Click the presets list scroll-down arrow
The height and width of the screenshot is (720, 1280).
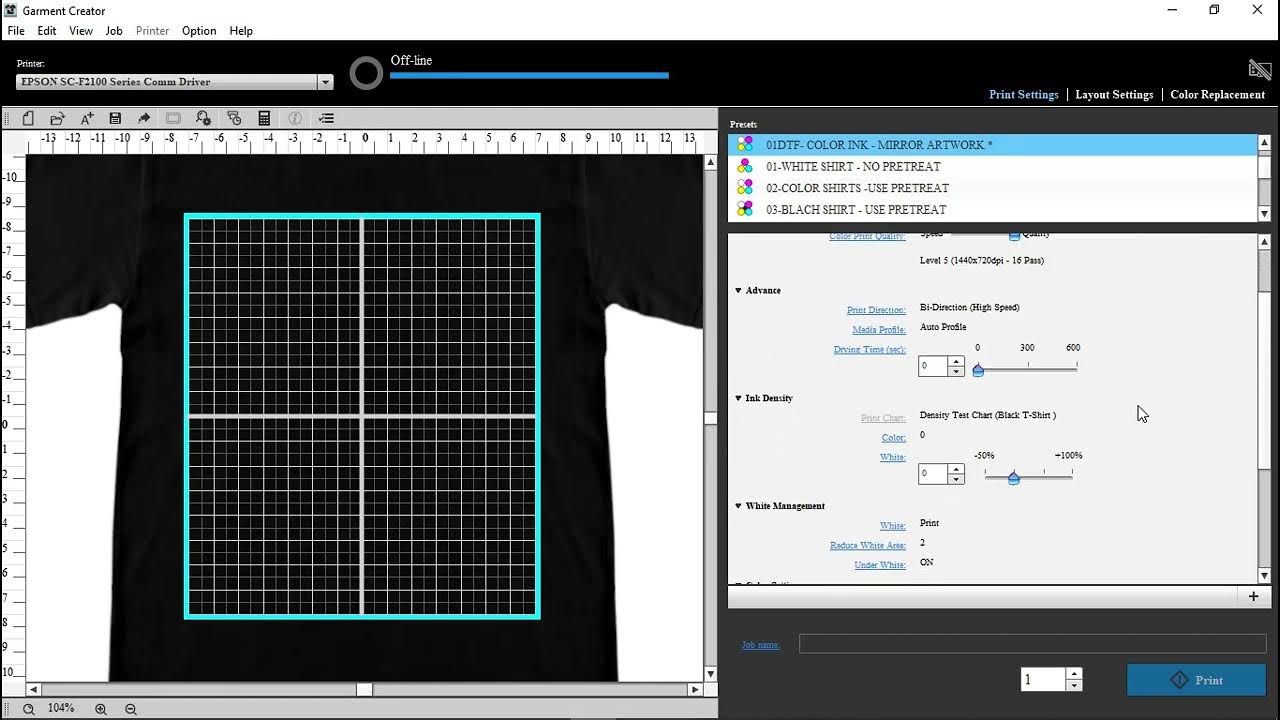(x=1264, y=214)
